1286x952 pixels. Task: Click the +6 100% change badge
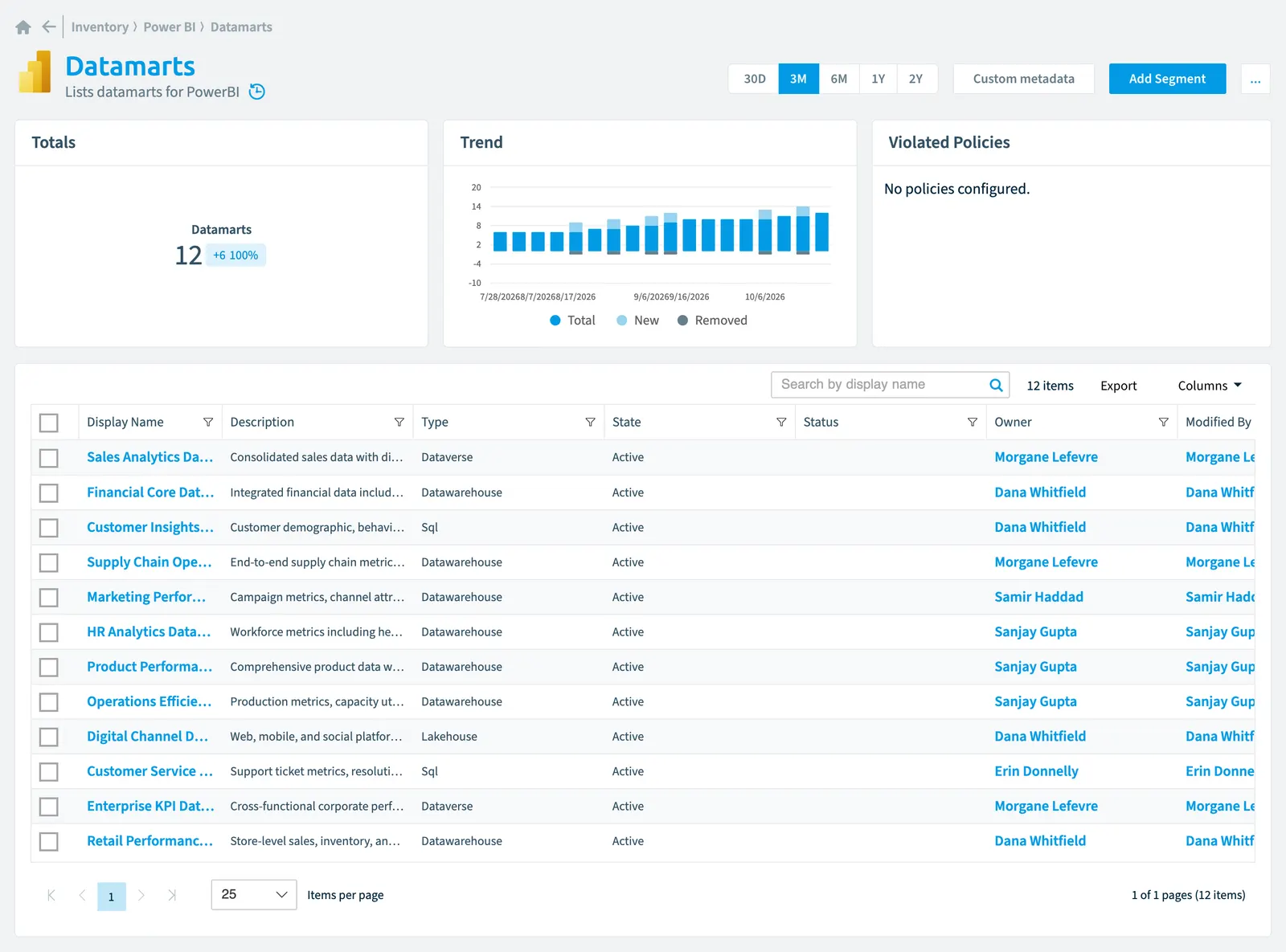click(235, 255)
